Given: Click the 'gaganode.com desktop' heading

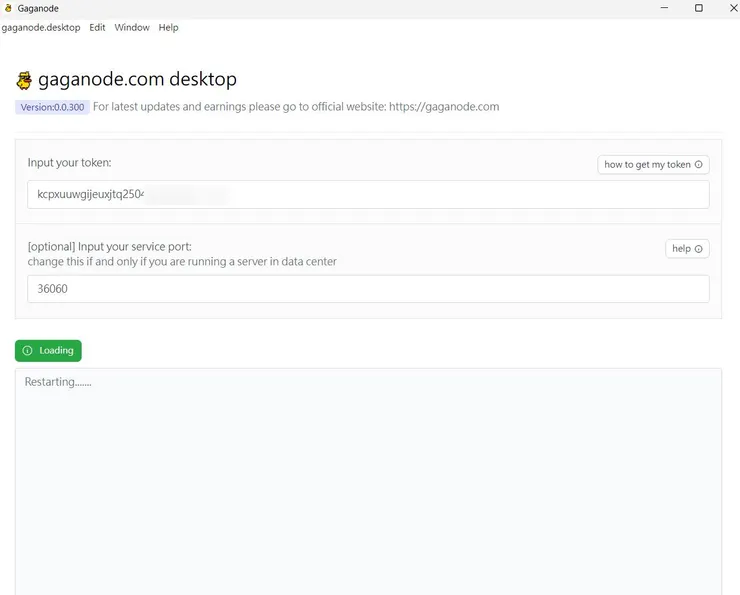Looking at the screenshot, I should pos(137,79).
